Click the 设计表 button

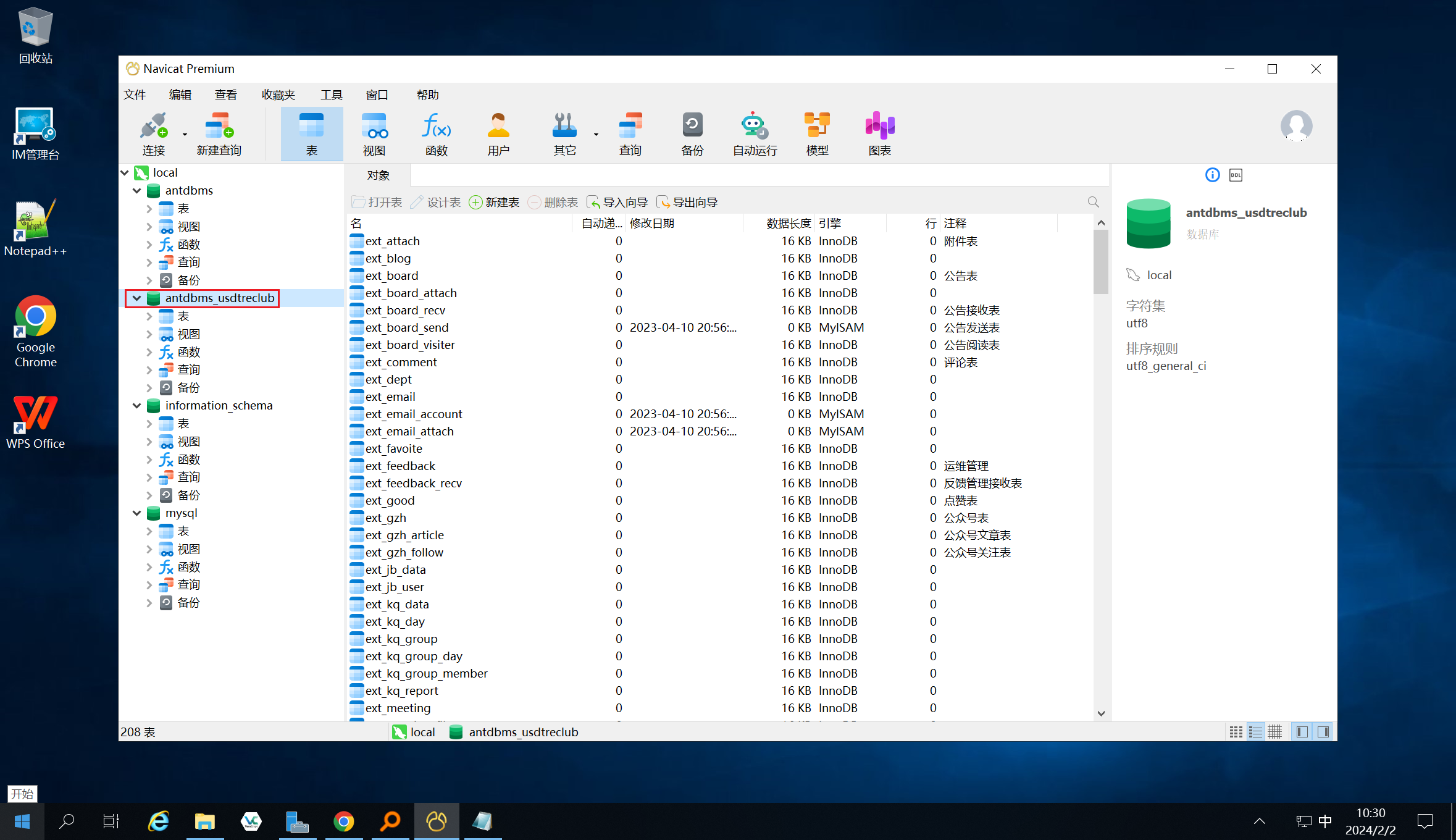(x=435, y=203)
